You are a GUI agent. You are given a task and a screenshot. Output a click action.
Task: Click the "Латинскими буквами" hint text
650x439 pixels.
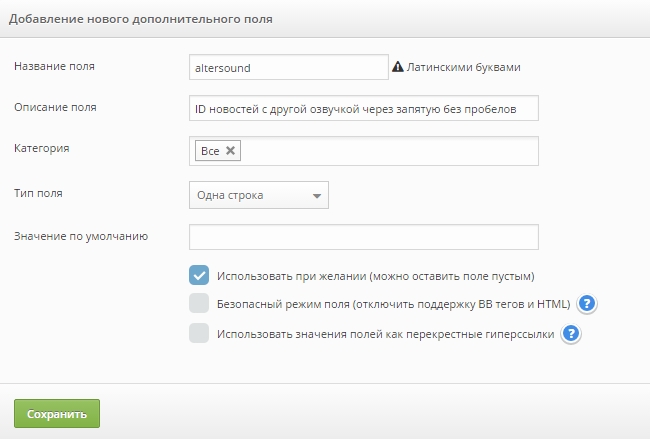[x=463, y=67]
